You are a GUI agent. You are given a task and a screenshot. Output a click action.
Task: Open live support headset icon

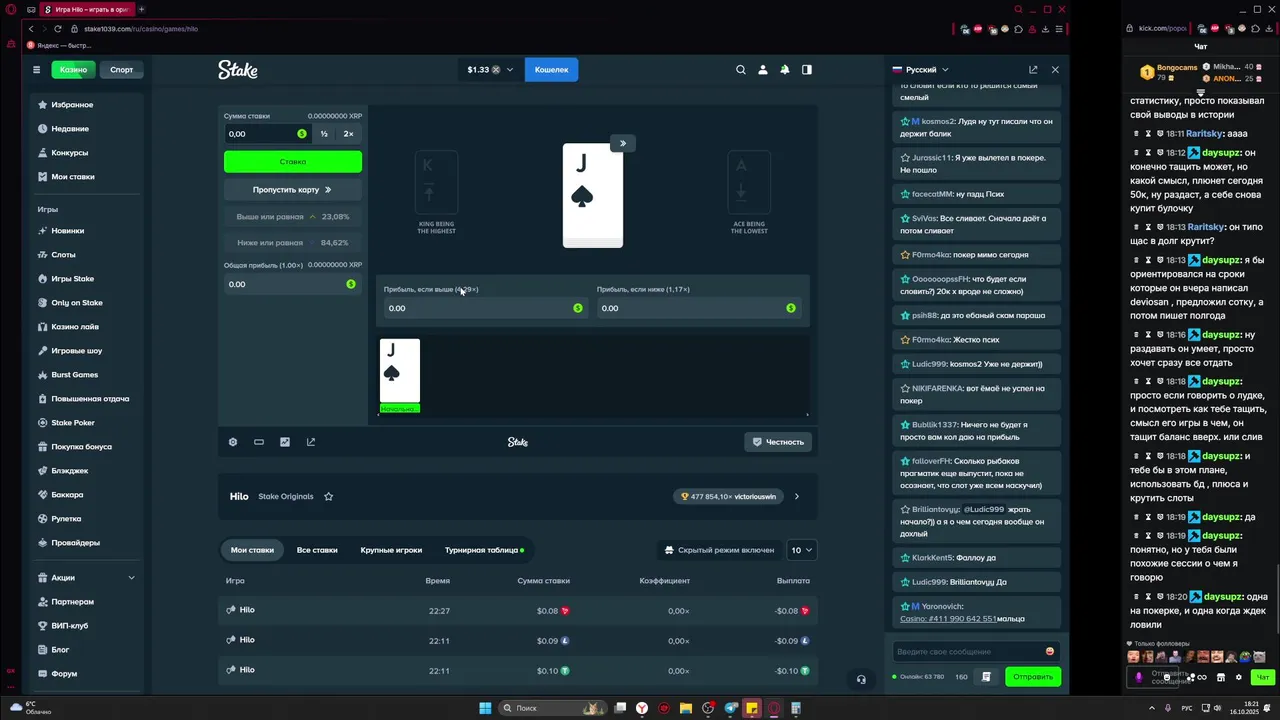coord(861,679)
